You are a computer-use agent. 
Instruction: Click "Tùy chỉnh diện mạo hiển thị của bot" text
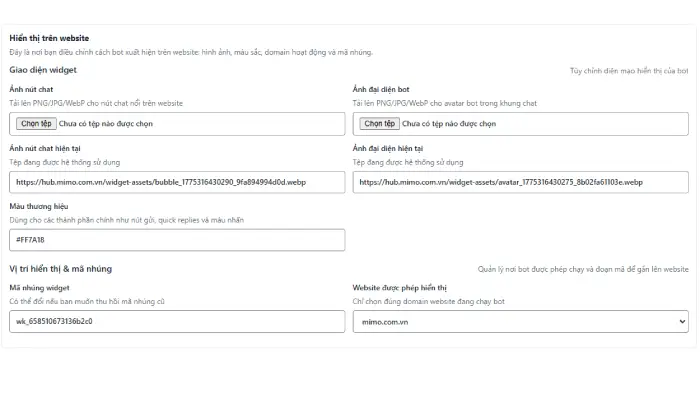point(628,71)
